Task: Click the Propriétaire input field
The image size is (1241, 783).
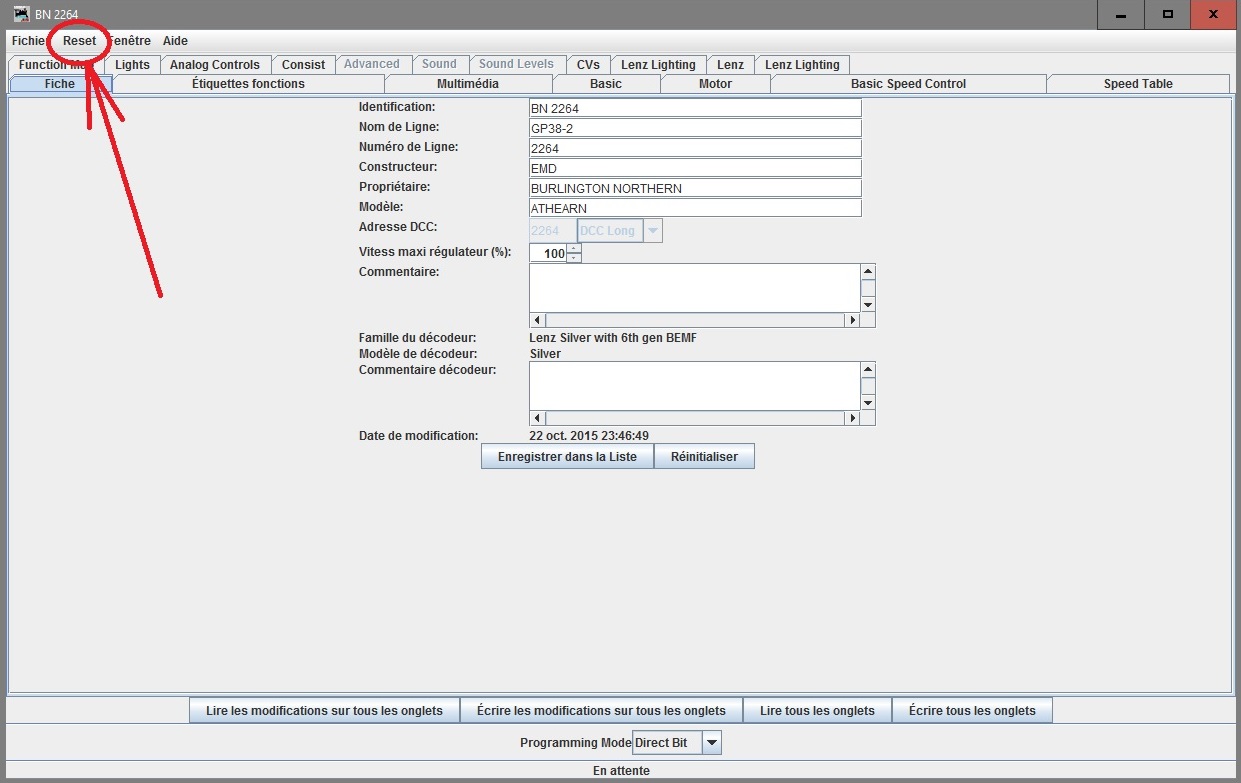Action: [695, 188]
